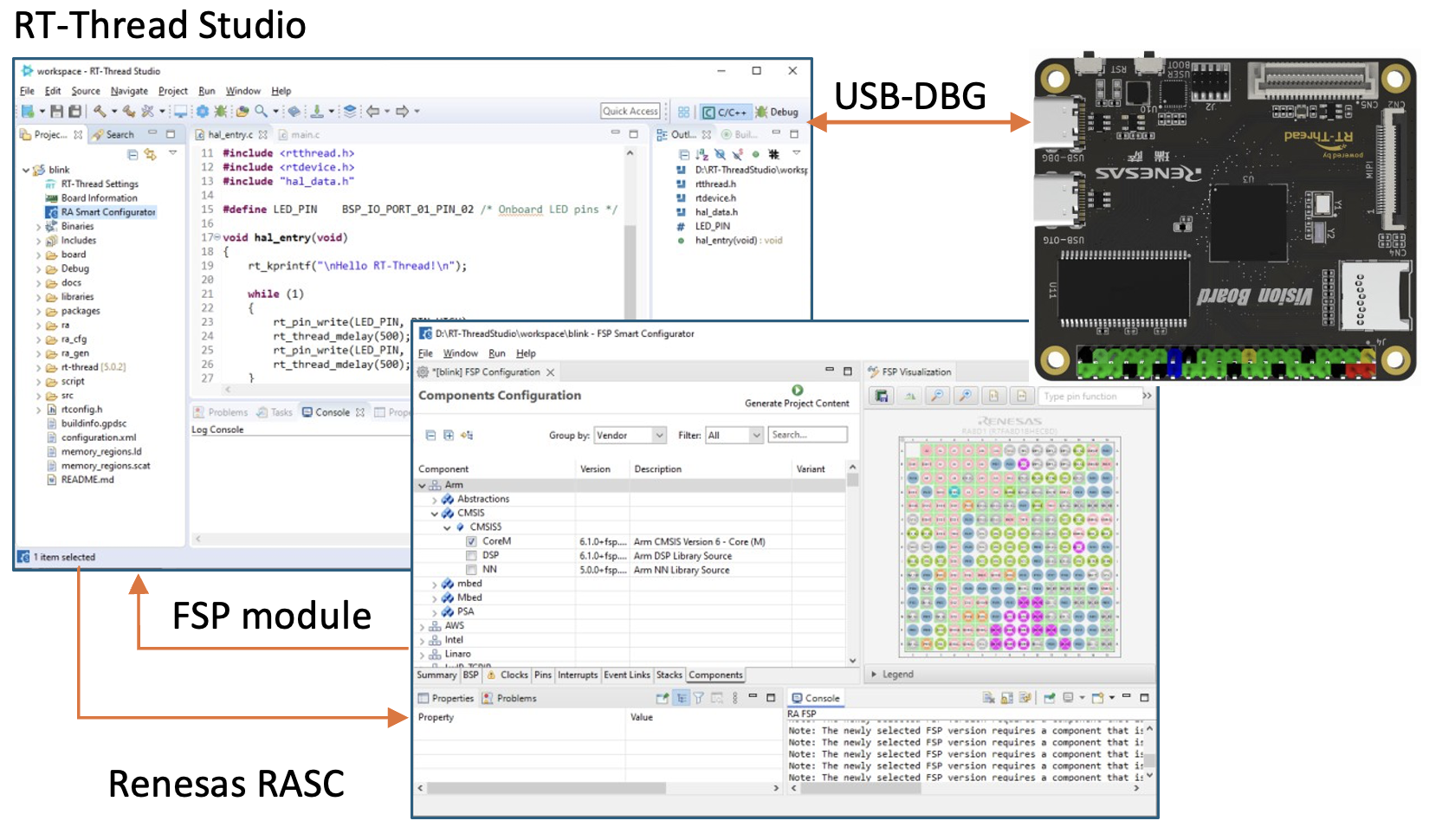Click the download firmware icon in toolbar
The height and width of the screenshot is (840, 1429).
317,111
